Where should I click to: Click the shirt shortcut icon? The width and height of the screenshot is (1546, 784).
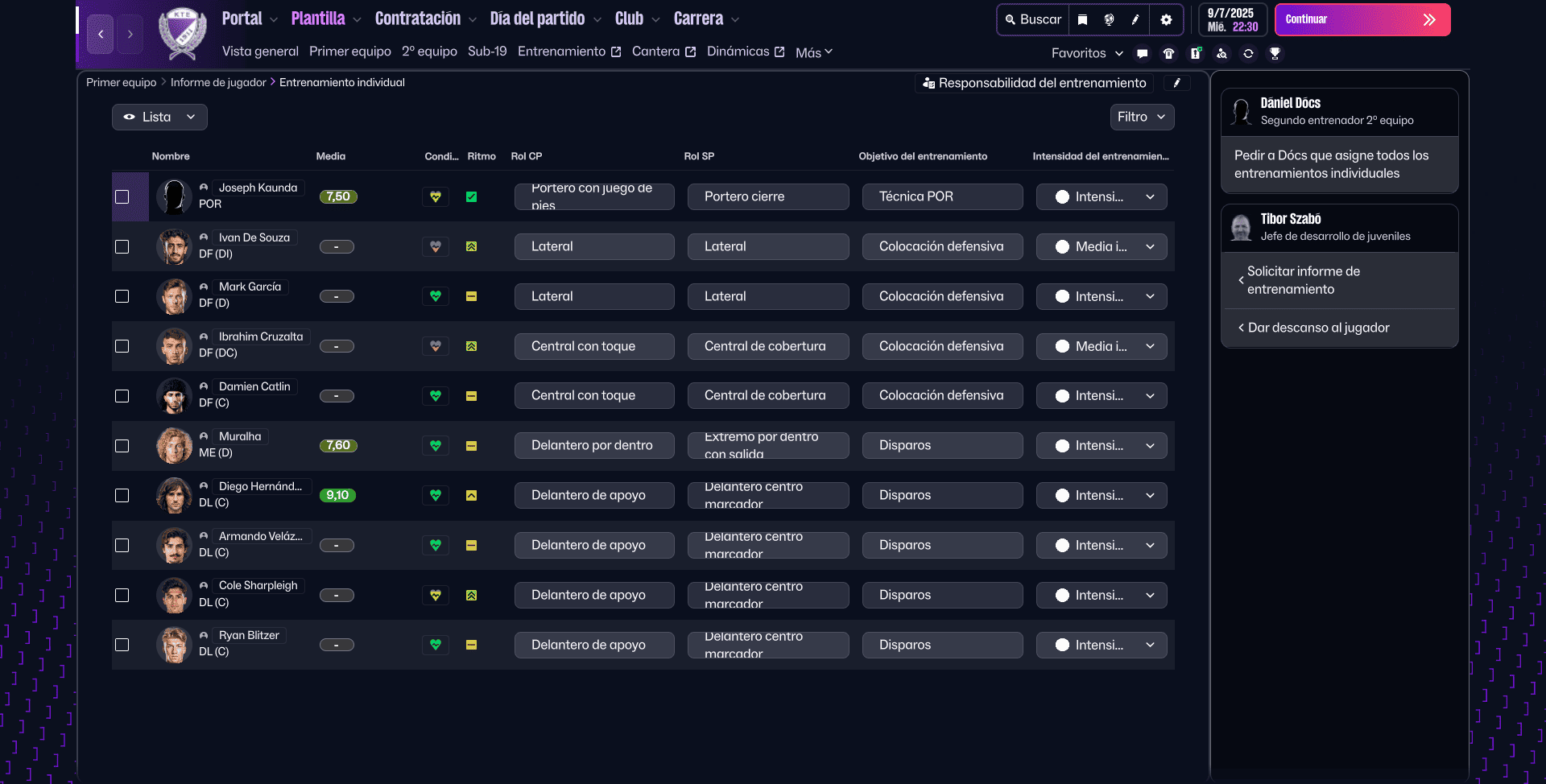[x=1168, y=53]
